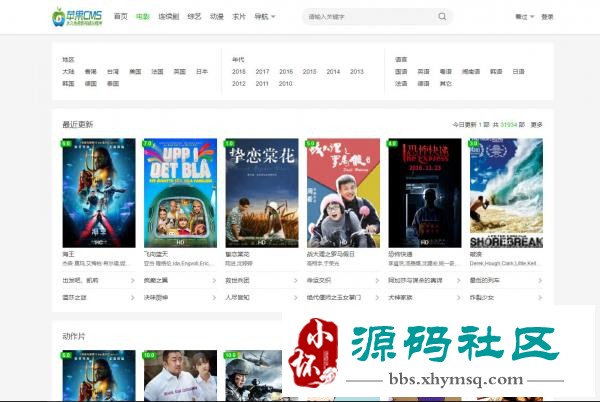Filter region by 韩国
Image resolution: width=600 pixels, height=402 pixels.
coord(68,83)
